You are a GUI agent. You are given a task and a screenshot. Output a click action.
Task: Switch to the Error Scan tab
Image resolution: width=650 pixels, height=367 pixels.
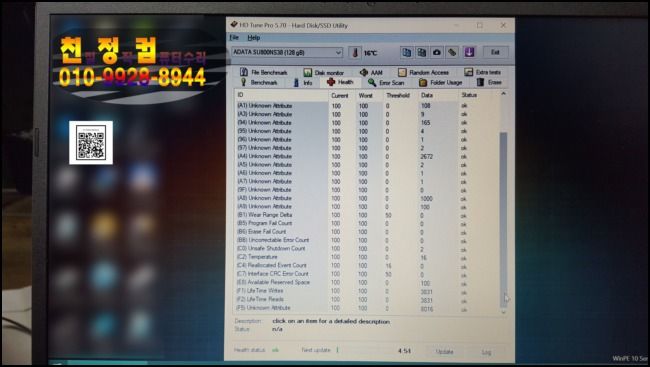tap(386, 83)
